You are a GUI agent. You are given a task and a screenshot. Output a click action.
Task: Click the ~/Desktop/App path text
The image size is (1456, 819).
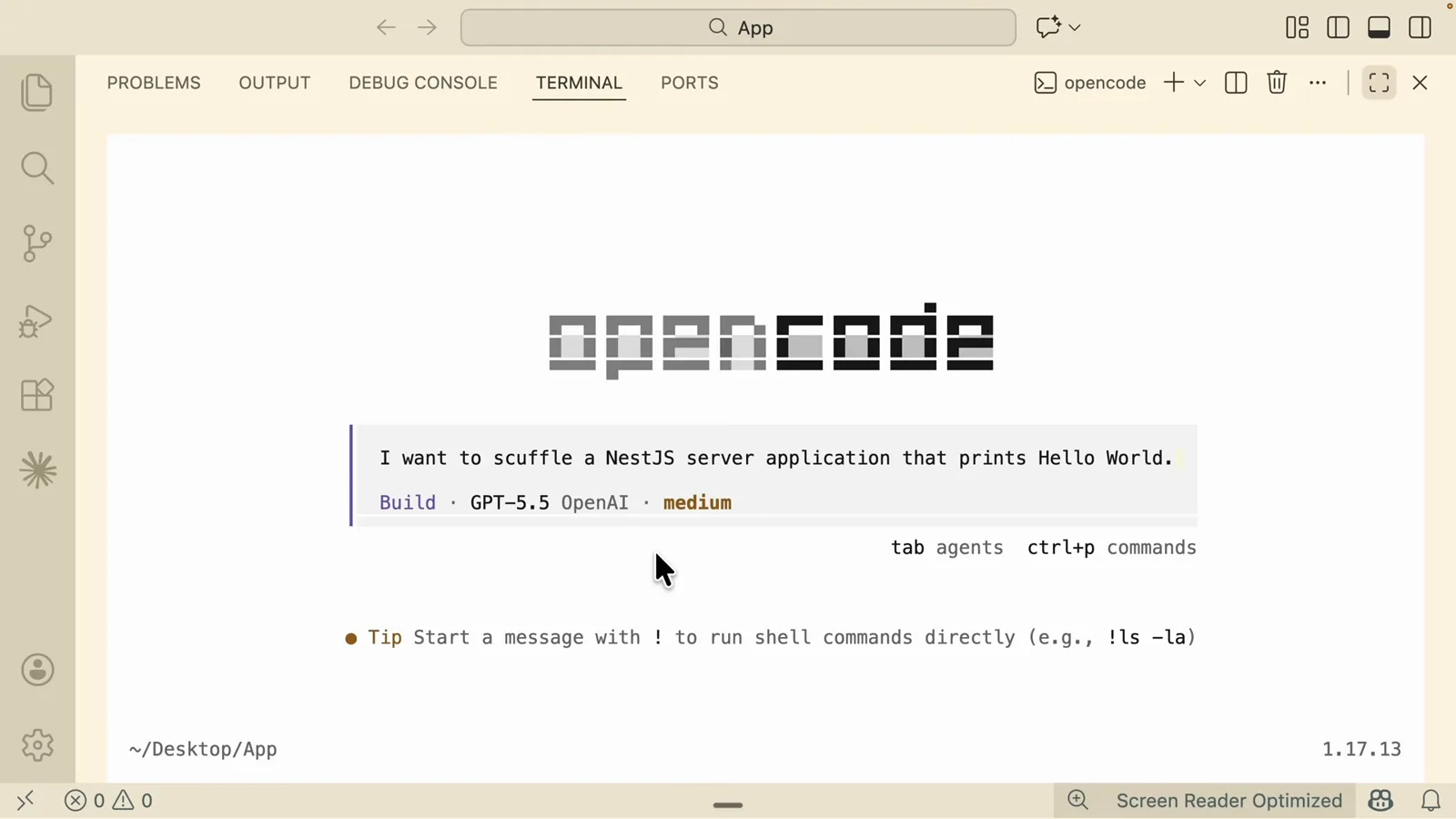click(x=203, y=750)
